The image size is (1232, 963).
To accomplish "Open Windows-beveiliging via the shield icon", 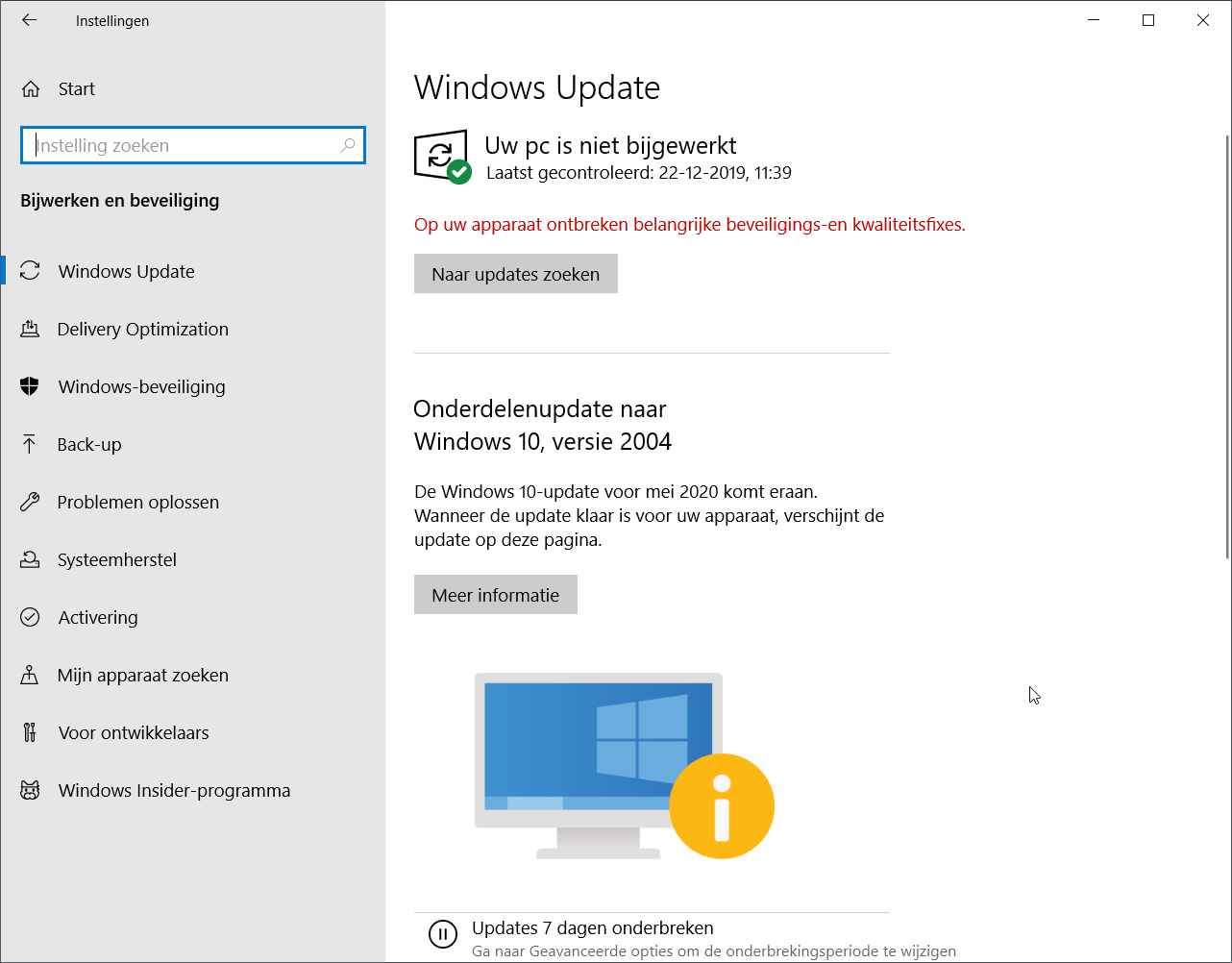I will 30,386.
